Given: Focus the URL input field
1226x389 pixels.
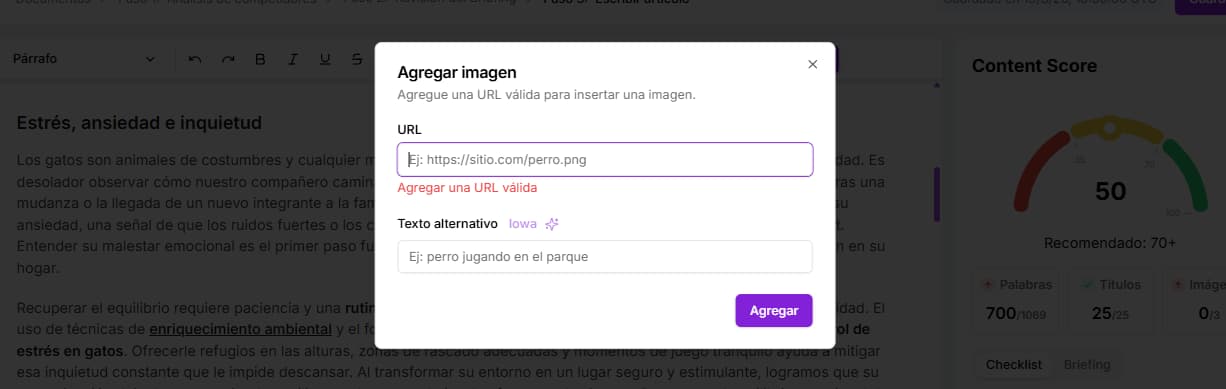Looking at the screenshot, I should point(605,159).
